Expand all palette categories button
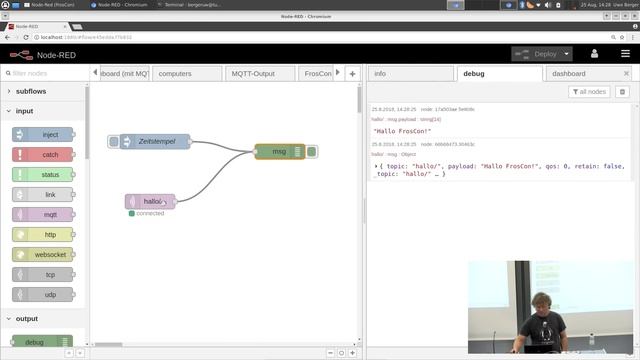The height and width of the screenshot is (360, 640). tap(80, 353)
